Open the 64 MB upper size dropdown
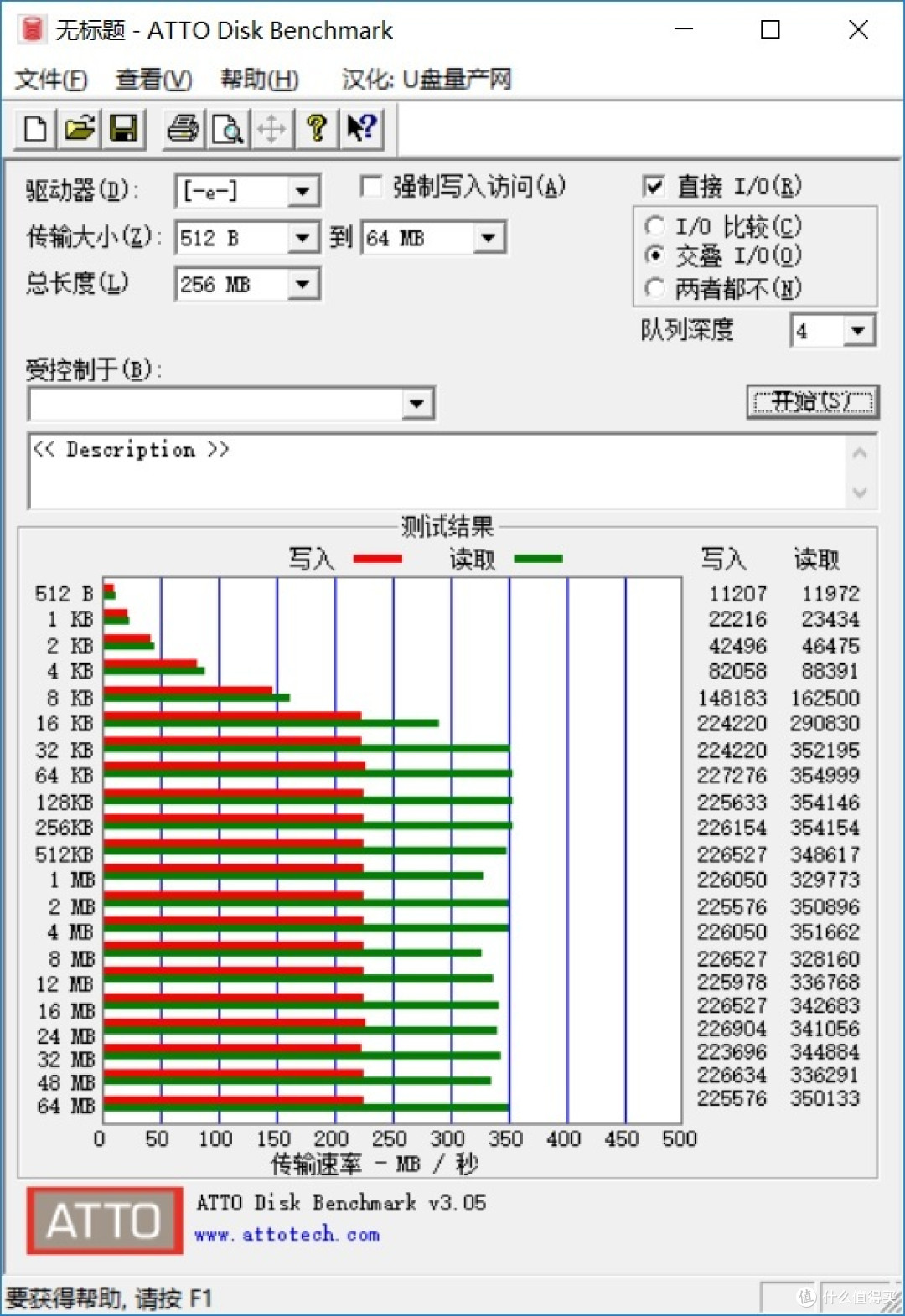Screen dimensions: 905x1316 pyautogui.click(x=489, y=239)
